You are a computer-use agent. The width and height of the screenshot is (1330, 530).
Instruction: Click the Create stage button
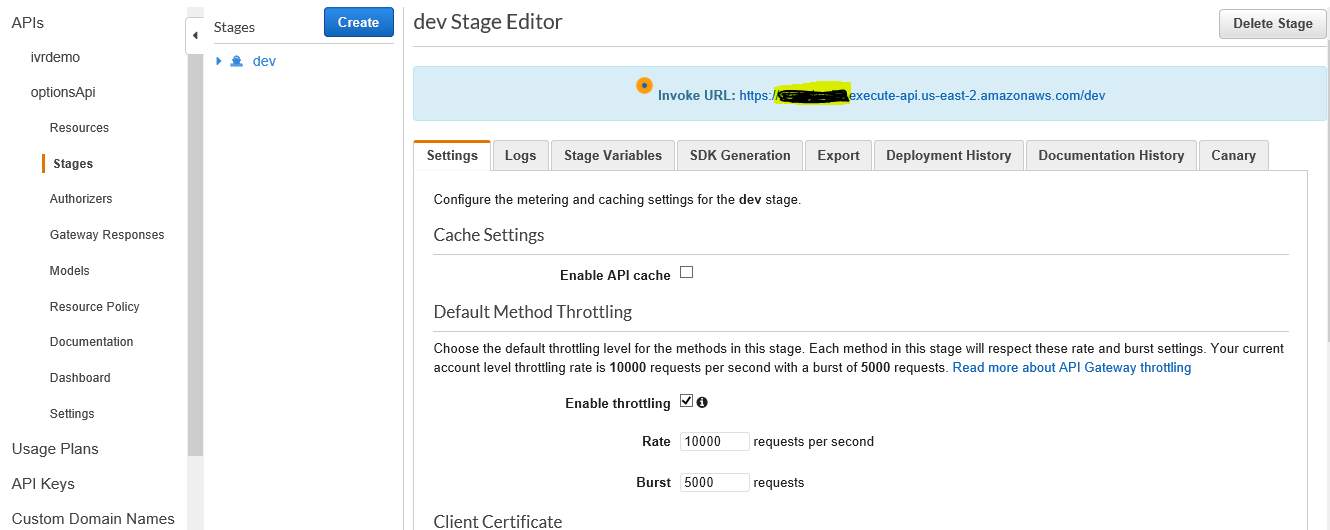coord(358,22)
